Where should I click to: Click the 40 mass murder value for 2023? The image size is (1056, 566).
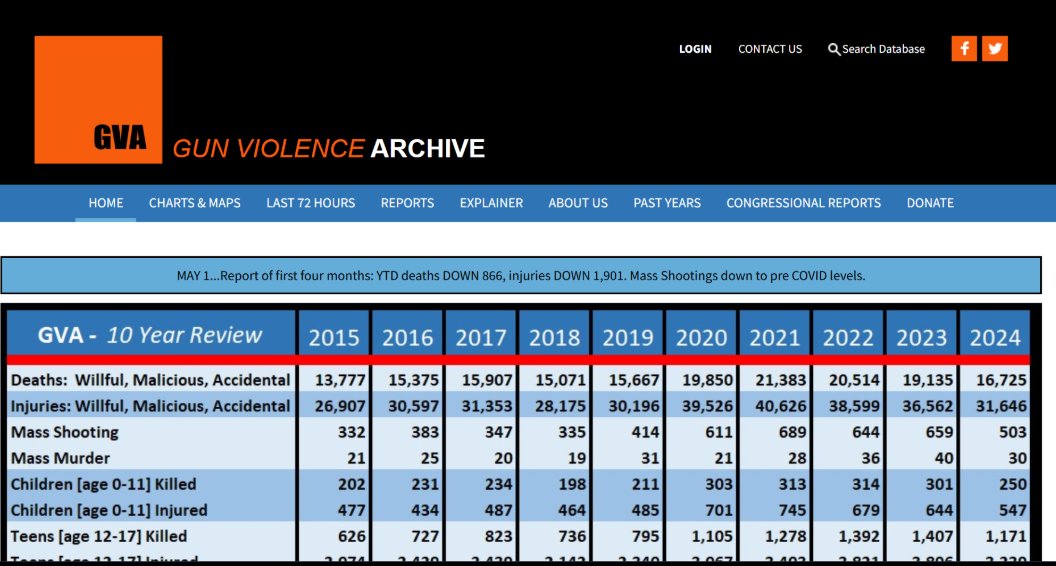[944, 458]
